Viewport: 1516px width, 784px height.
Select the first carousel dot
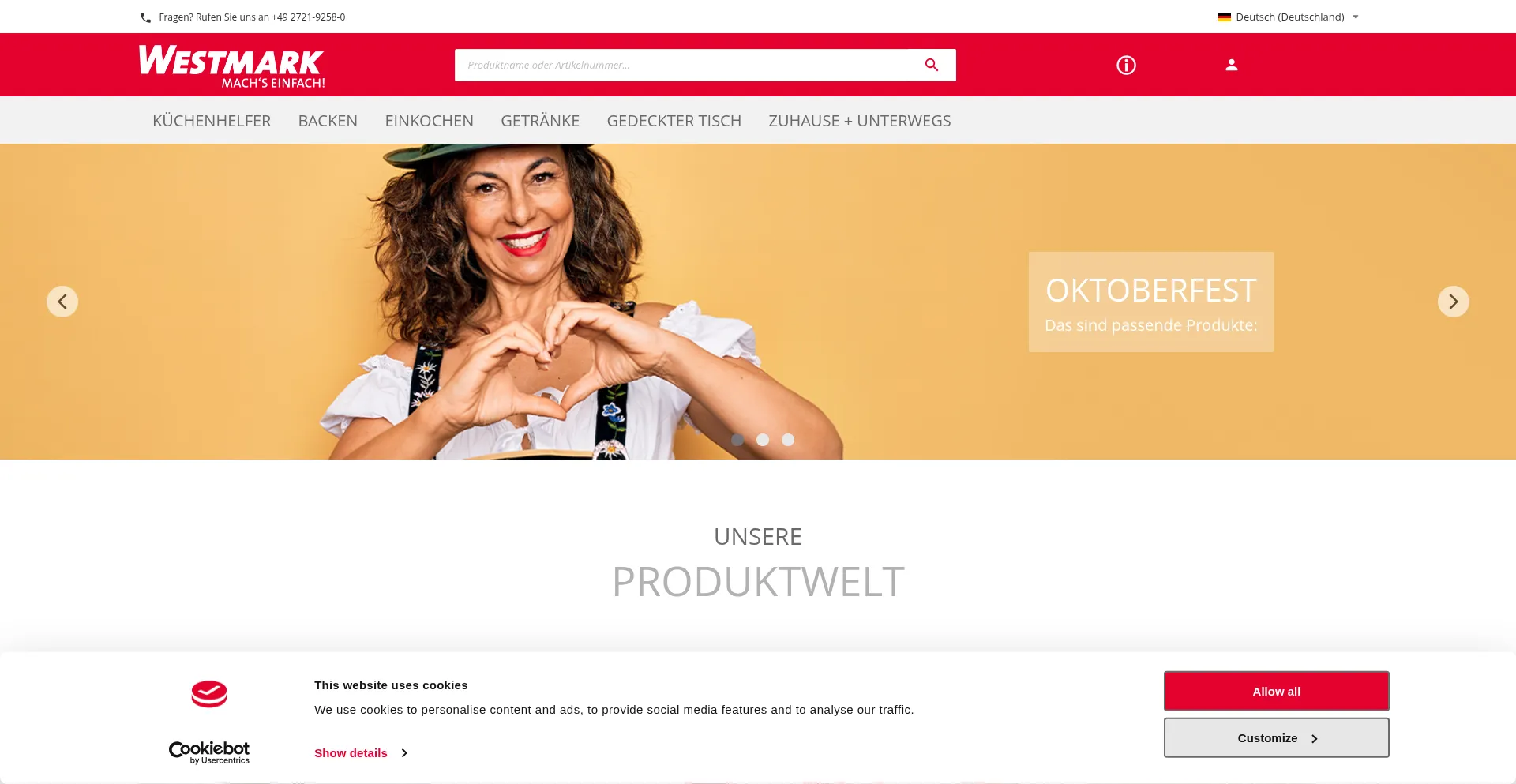tap(737, 440)
